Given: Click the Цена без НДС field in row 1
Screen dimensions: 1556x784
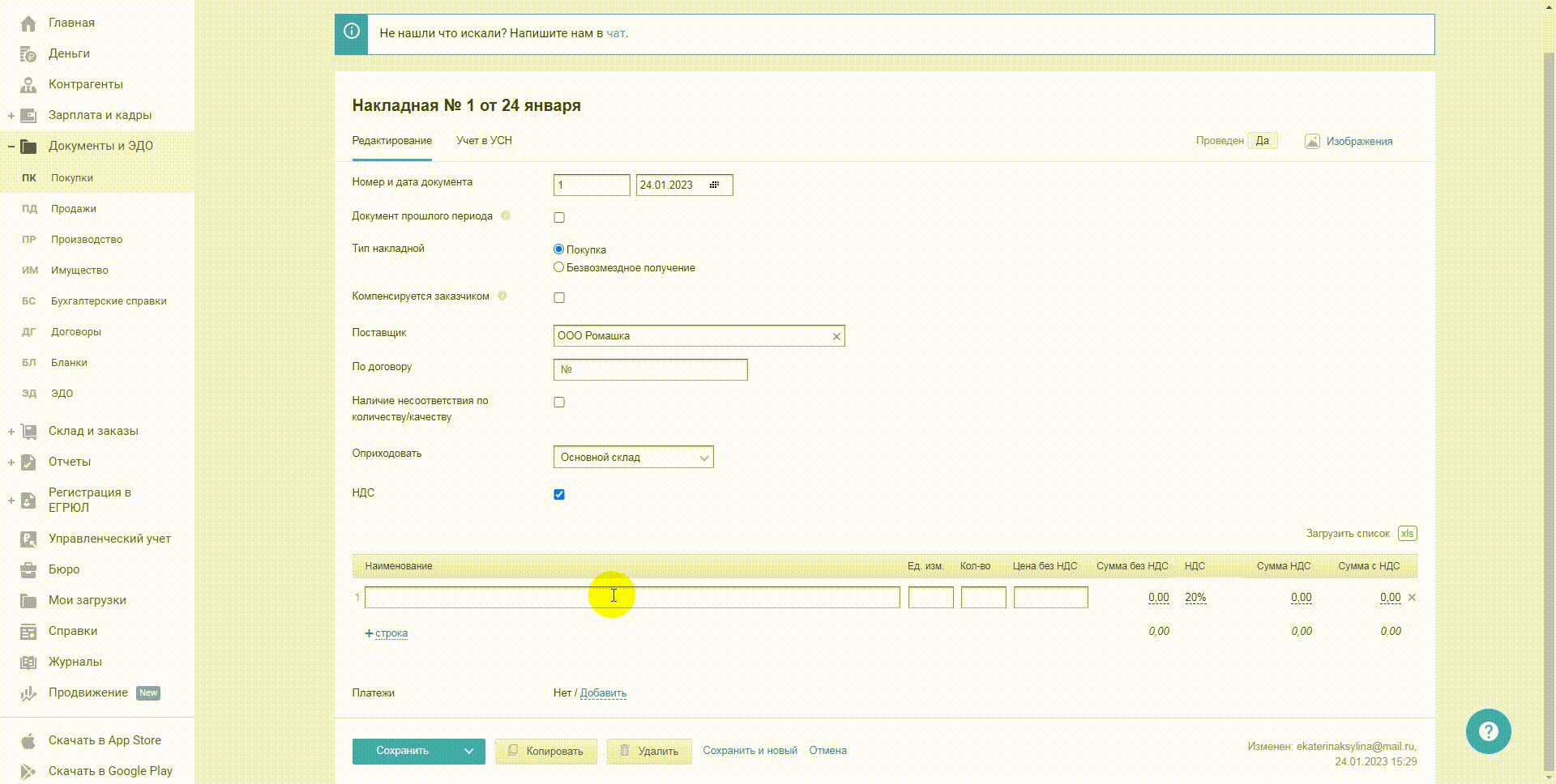Looking at the screenshot, I should click(1051, 598).
